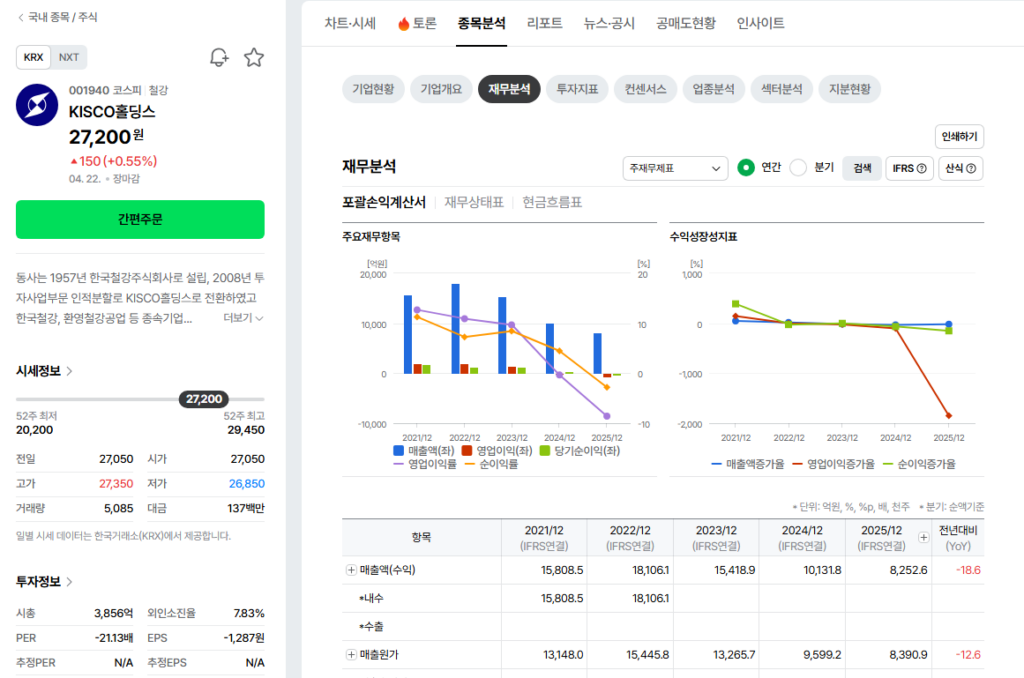Click the 2022/12 blue 매출액 bar
The image size is (1024, 678).
tap(456, 329)
